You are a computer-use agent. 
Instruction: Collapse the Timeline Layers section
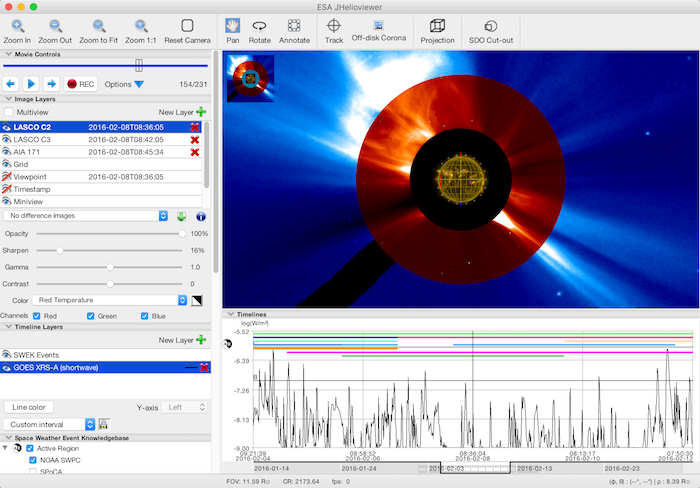click(8, 327)
